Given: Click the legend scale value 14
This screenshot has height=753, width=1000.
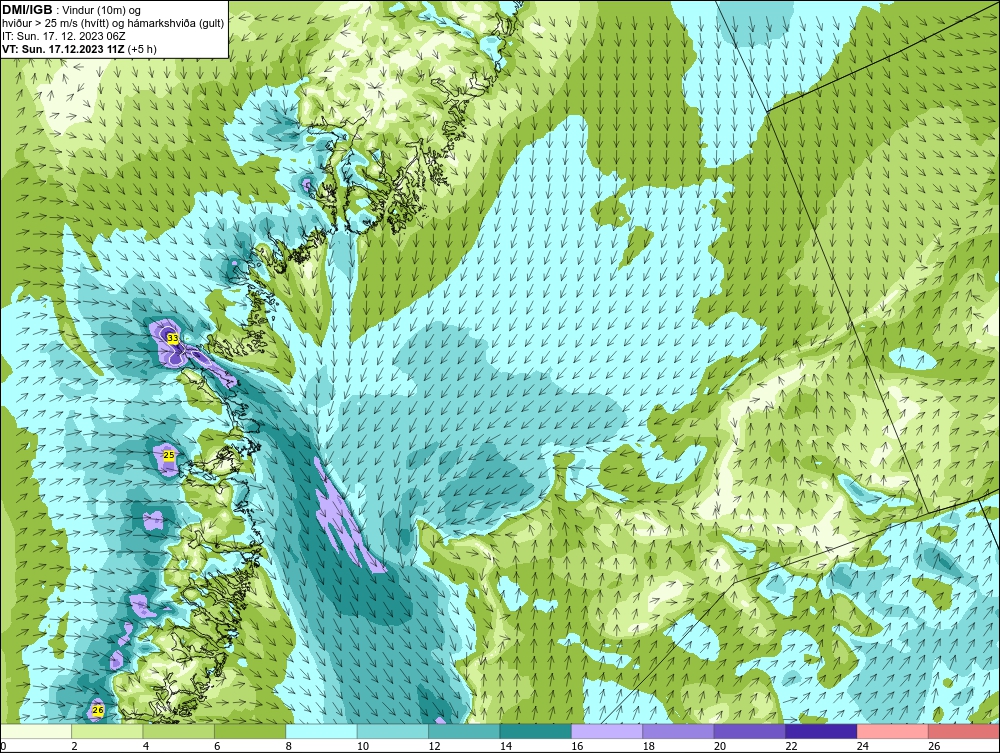Looking at the screenshot, I should point(506,746).
